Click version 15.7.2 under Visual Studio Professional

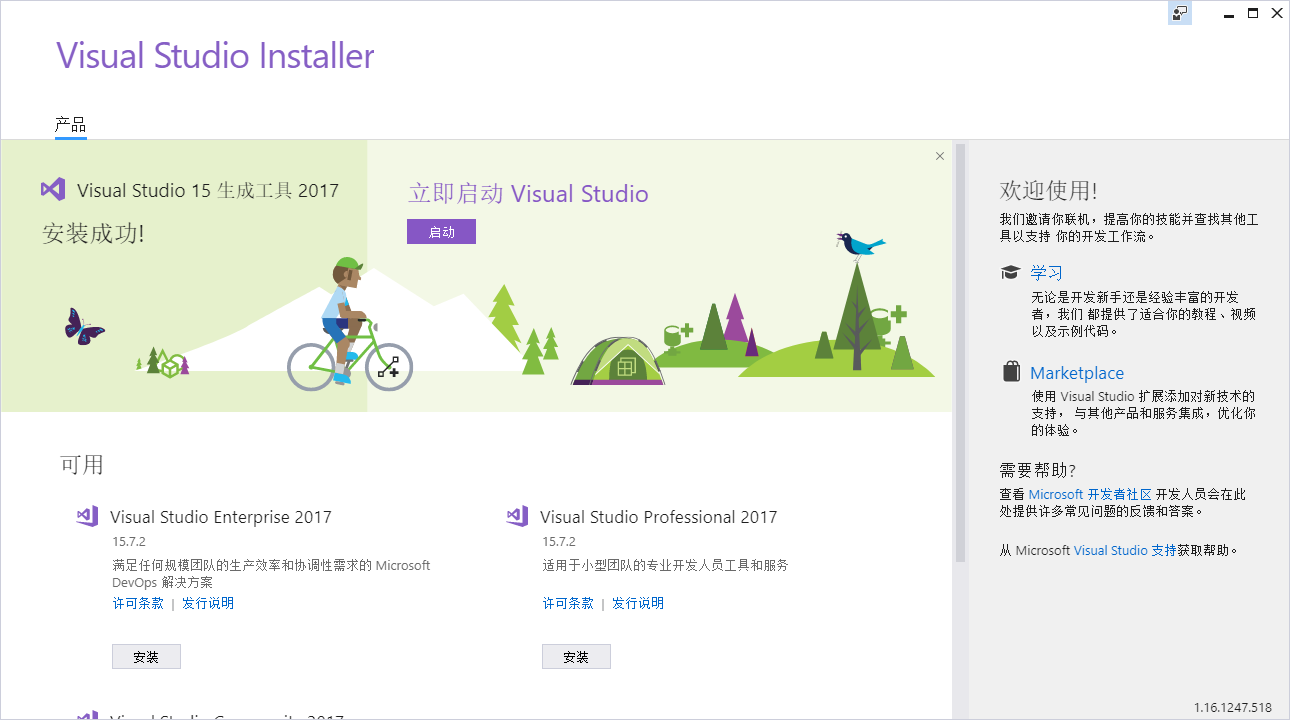click(559, 542)
